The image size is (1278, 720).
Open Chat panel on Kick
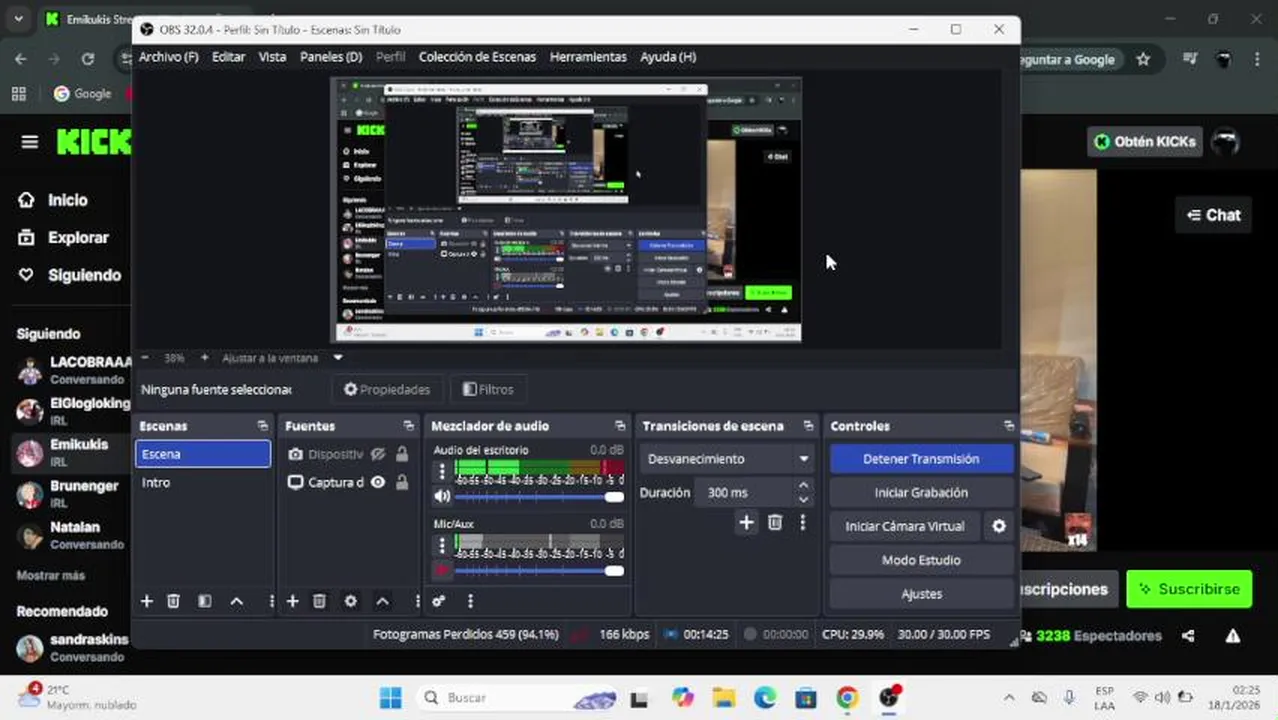coord(1214,215)
